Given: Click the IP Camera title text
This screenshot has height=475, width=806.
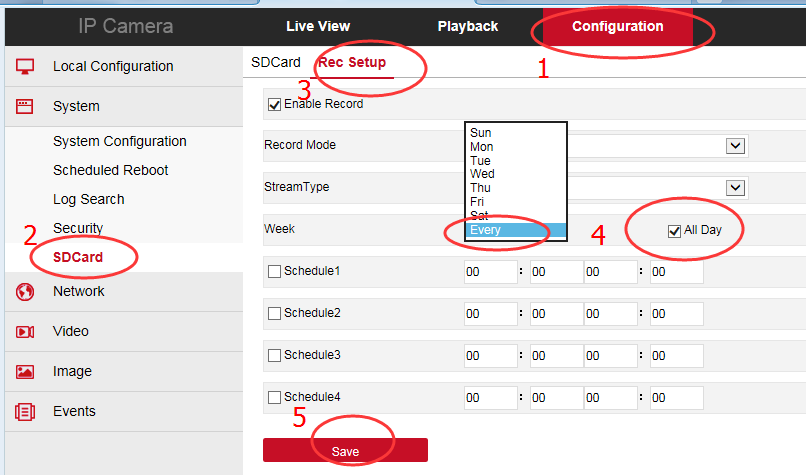Looking at the screenshot, I should [126, 26].
